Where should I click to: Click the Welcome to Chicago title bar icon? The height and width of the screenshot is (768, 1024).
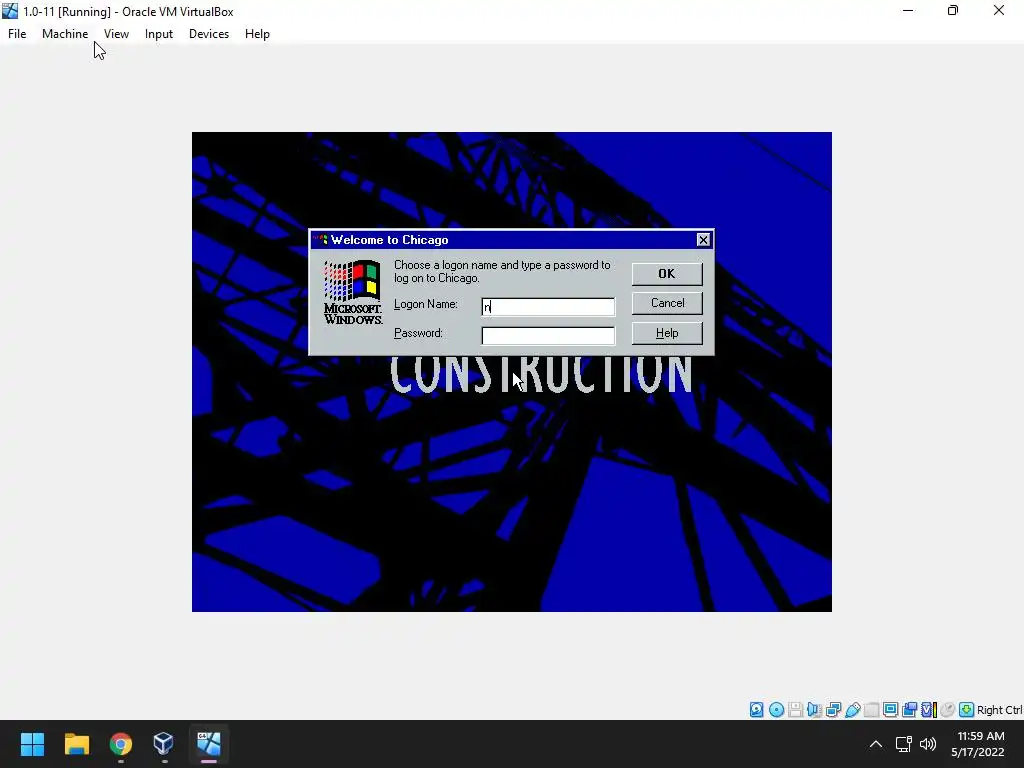[320, 240]
